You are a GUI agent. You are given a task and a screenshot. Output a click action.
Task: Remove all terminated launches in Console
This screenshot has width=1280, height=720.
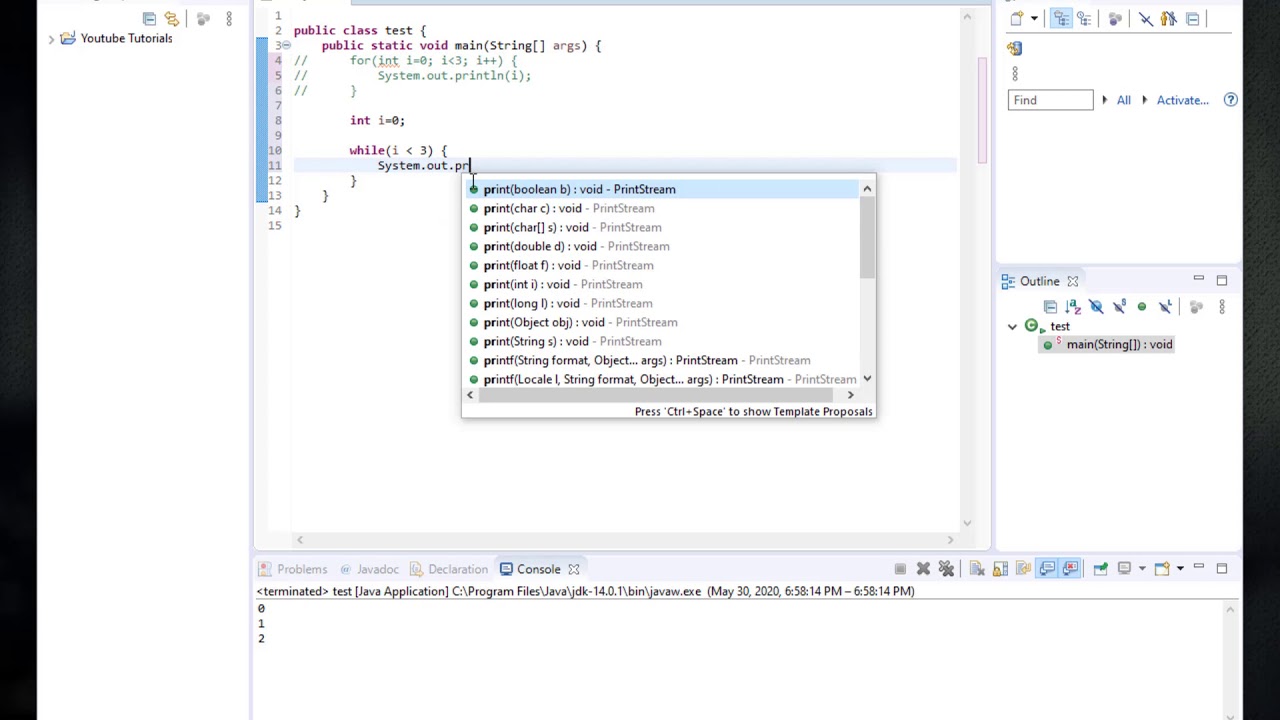click(x=946, y=569)
